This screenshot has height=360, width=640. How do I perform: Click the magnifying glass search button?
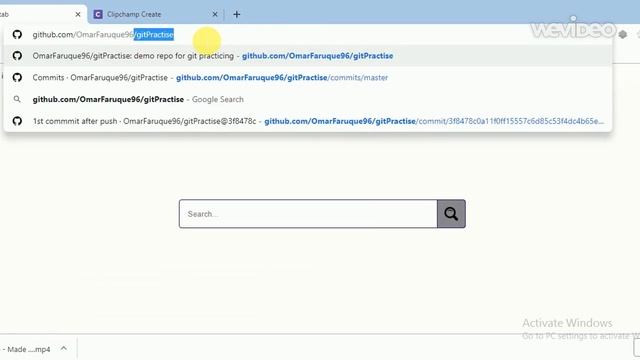[451, 214]
